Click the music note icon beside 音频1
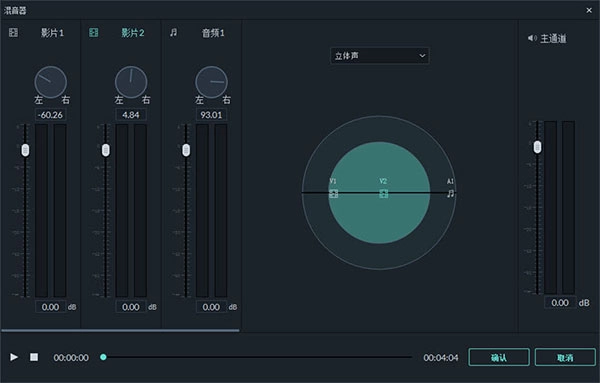 174,33
